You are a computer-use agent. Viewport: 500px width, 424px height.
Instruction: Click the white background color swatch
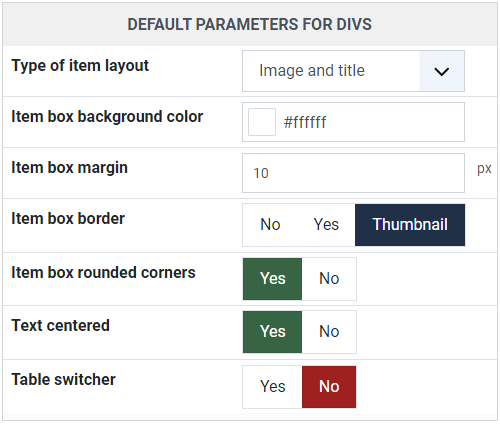pos(262,122)
